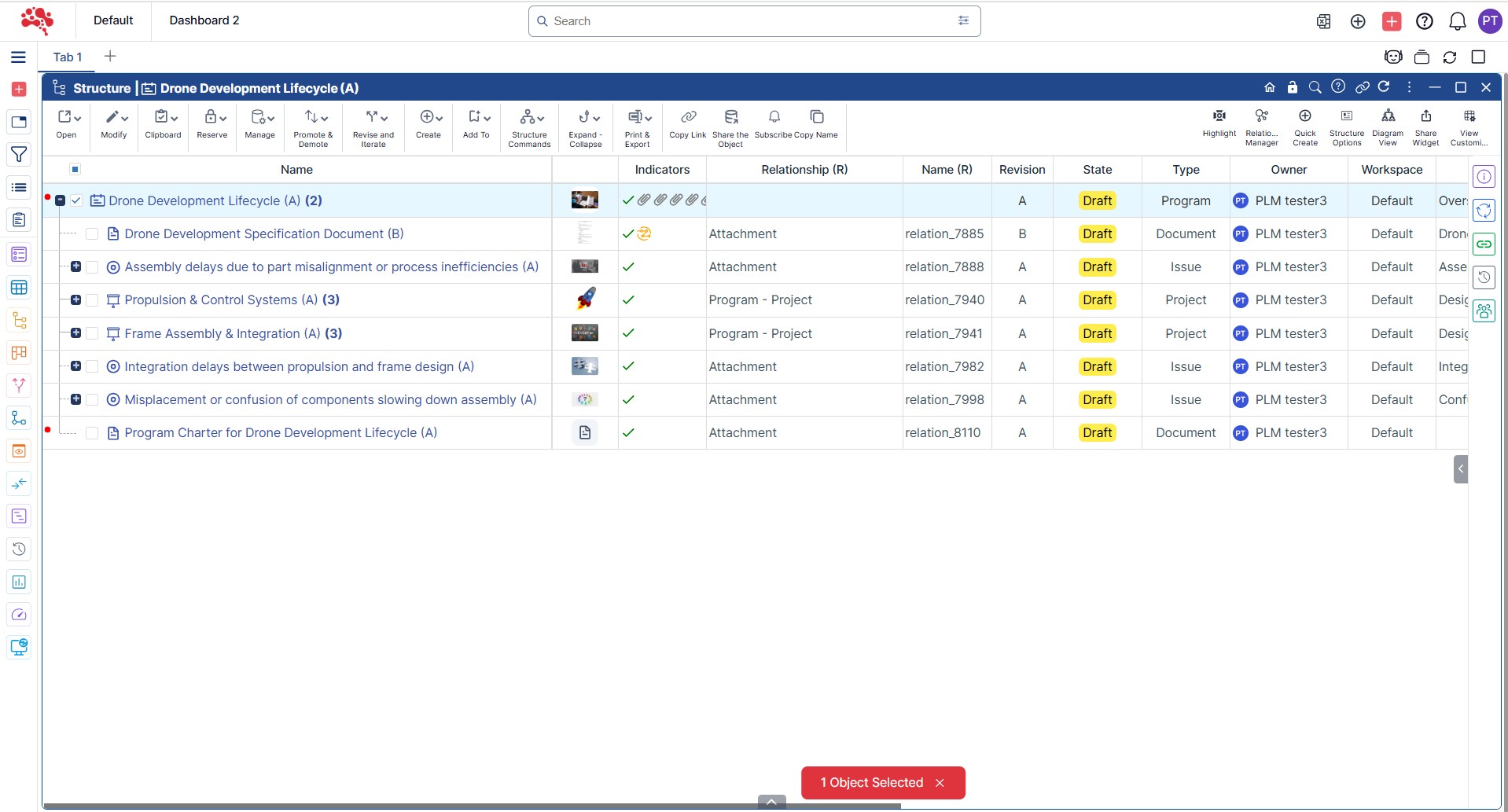
Task: Open the Relationship Manager tool
Action: click(x=1261, y=117)
